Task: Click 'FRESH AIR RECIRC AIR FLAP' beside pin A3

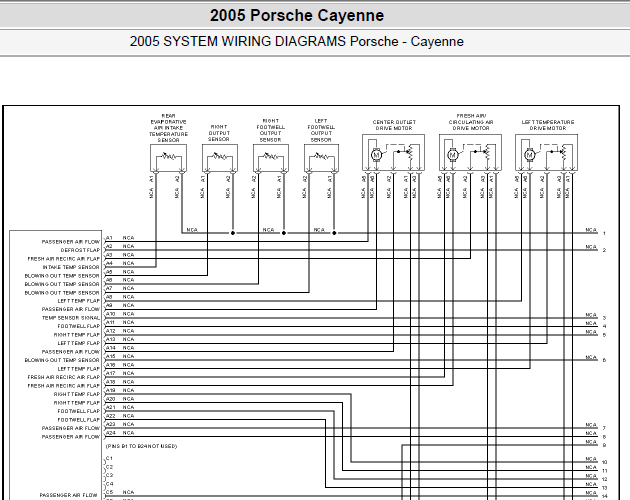Action: coord(63,258)
